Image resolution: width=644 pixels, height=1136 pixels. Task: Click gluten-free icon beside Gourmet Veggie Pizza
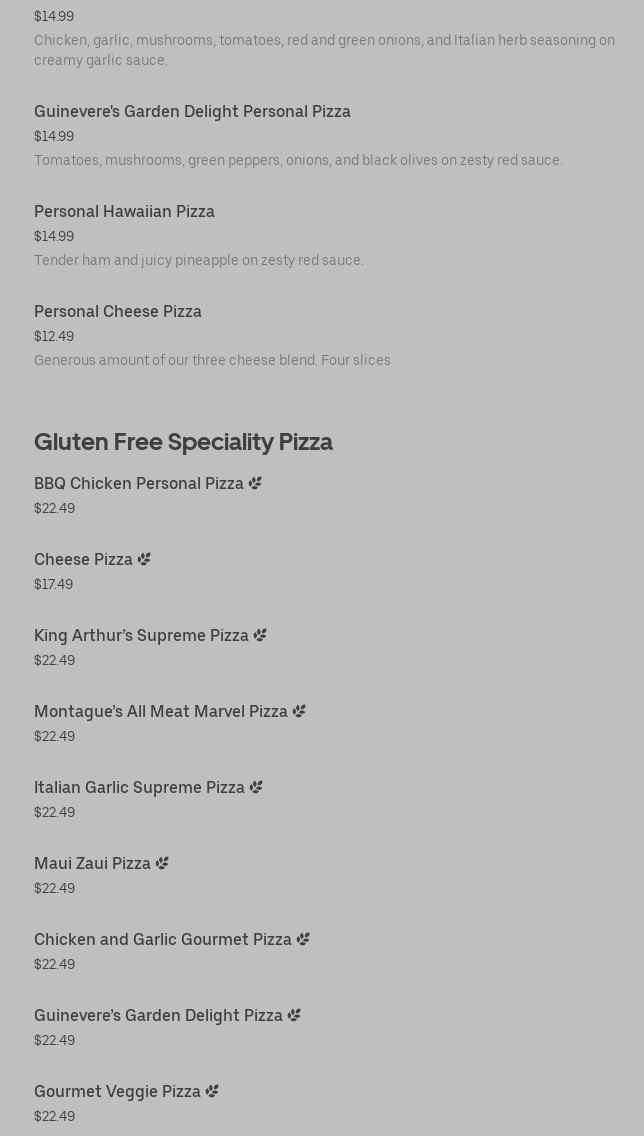[212, 1091]
